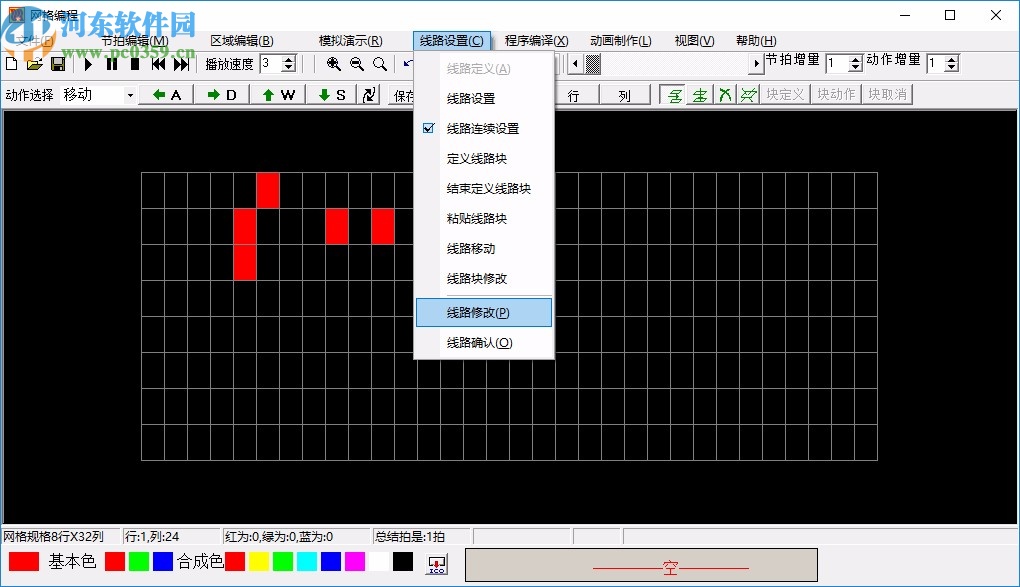This screenshot has width=1020, height=587.
Task: Open the 线路设置(C) menu
Action: pyautogui.click(x=451, y=41)
